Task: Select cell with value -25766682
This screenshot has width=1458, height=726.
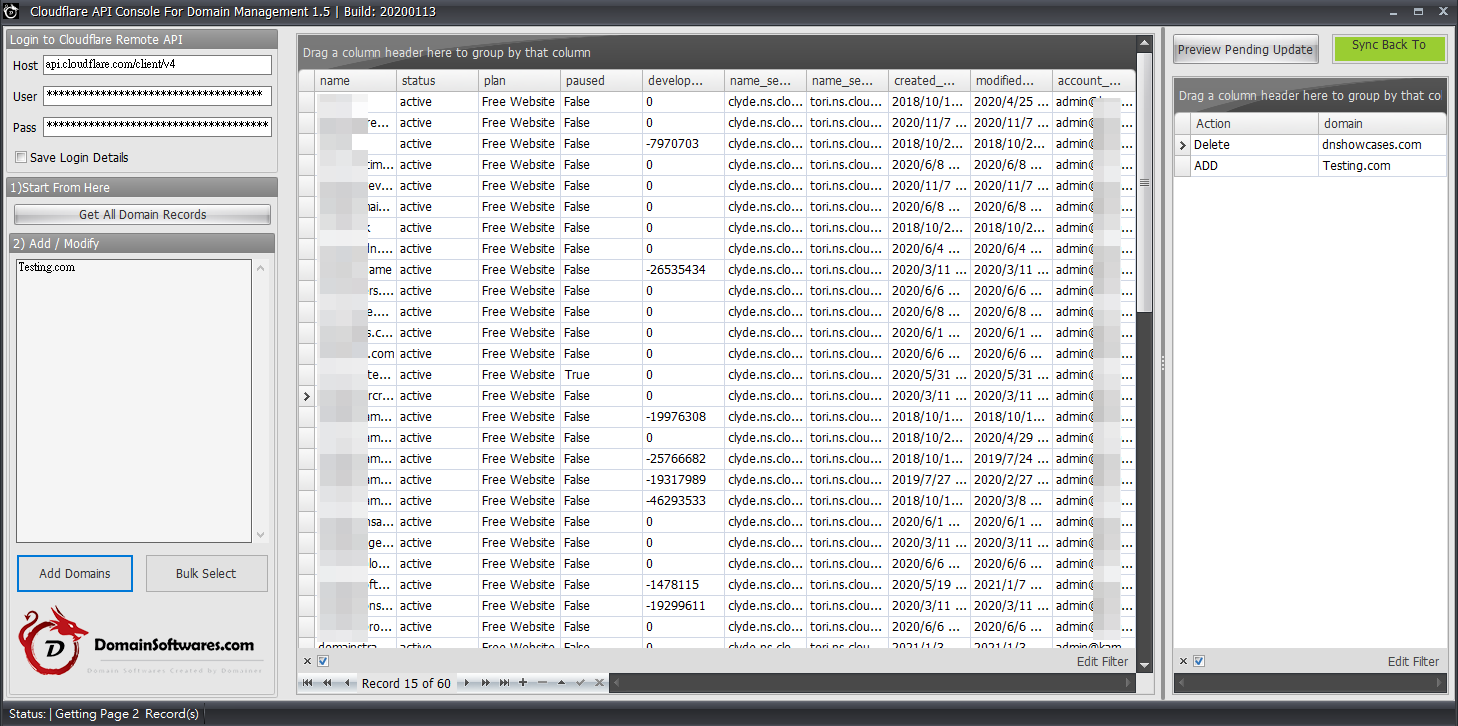Action: [684, 459]
